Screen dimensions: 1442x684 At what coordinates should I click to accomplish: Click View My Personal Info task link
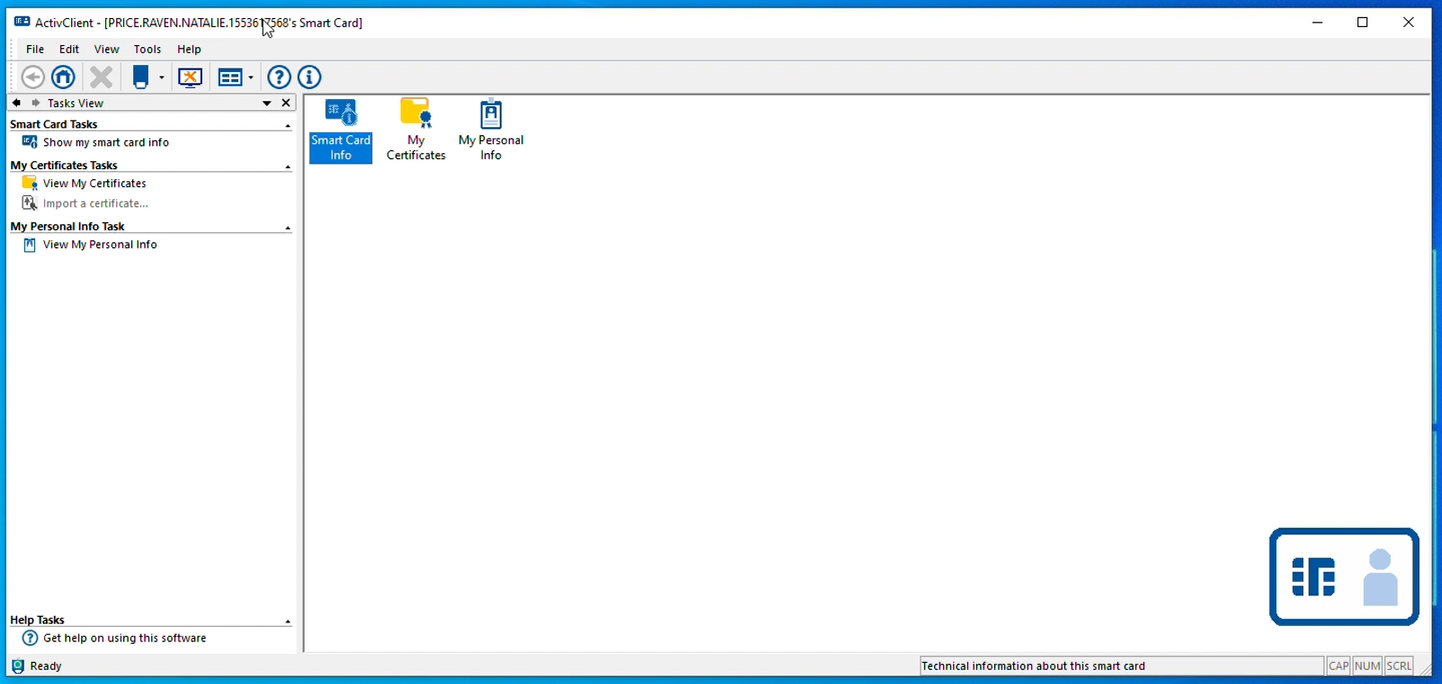[x=100, y=244]
